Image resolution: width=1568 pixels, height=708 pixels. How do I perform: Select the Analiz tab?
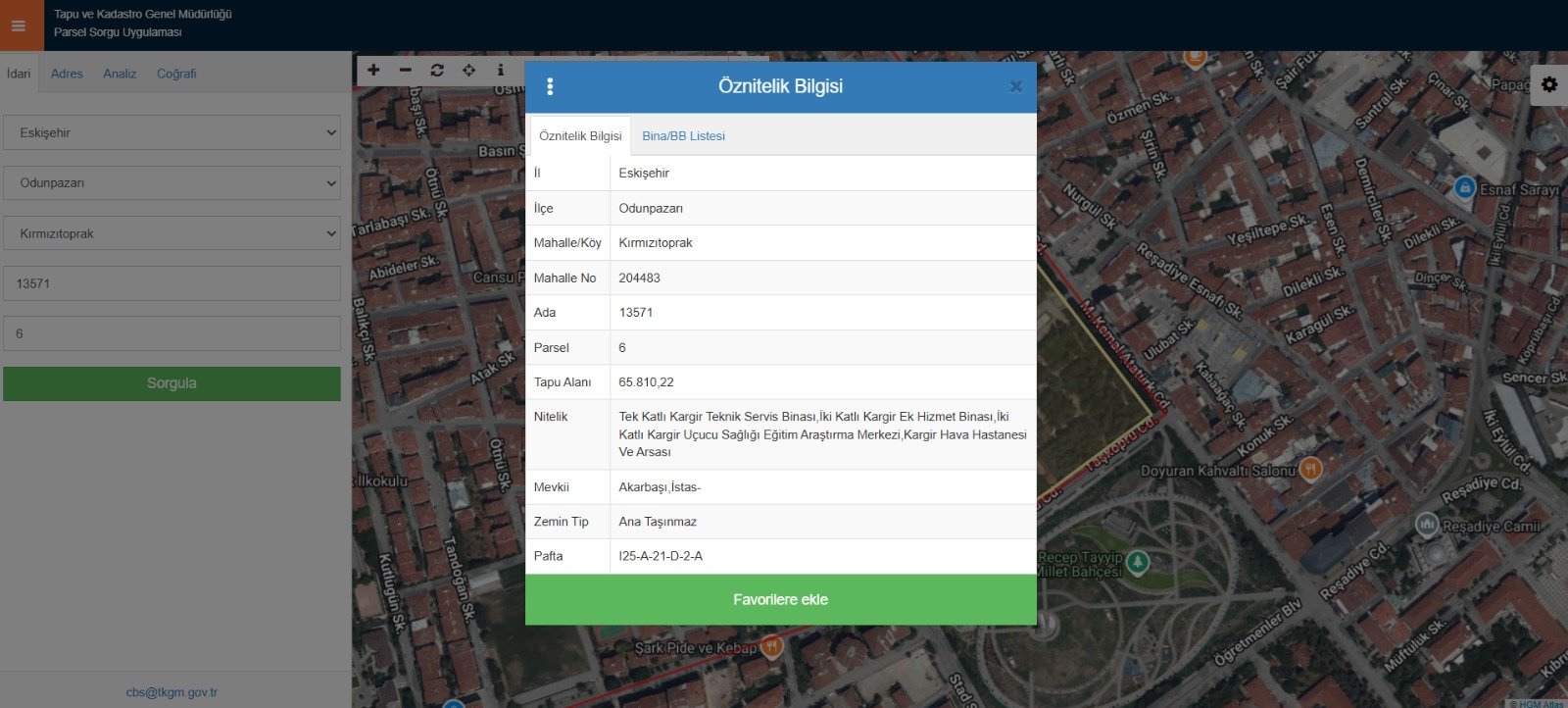(120, 74)
